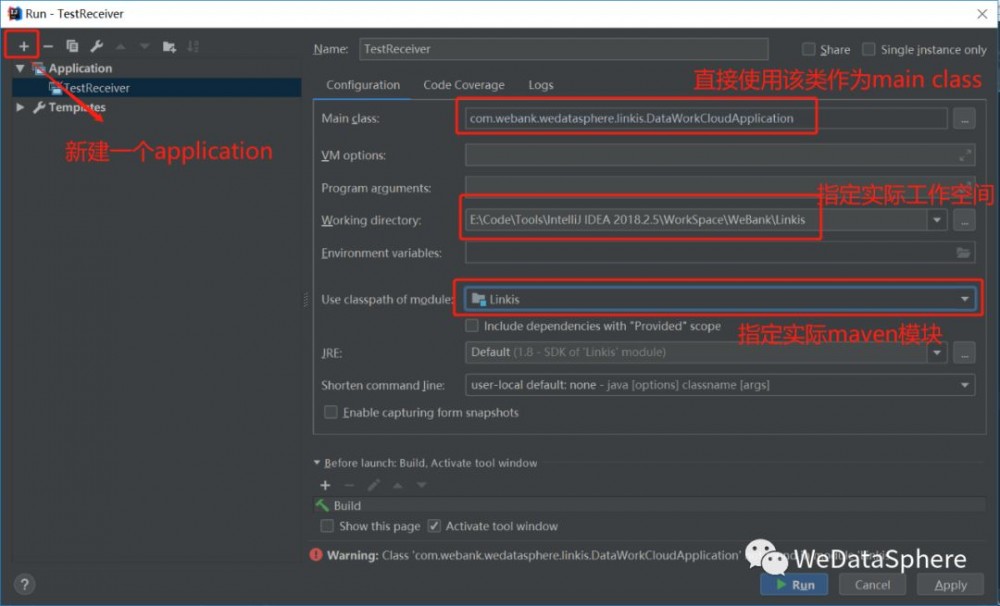Open help with question mark button
Viewport: 1000px width, 606px height.
pos(24,584)
